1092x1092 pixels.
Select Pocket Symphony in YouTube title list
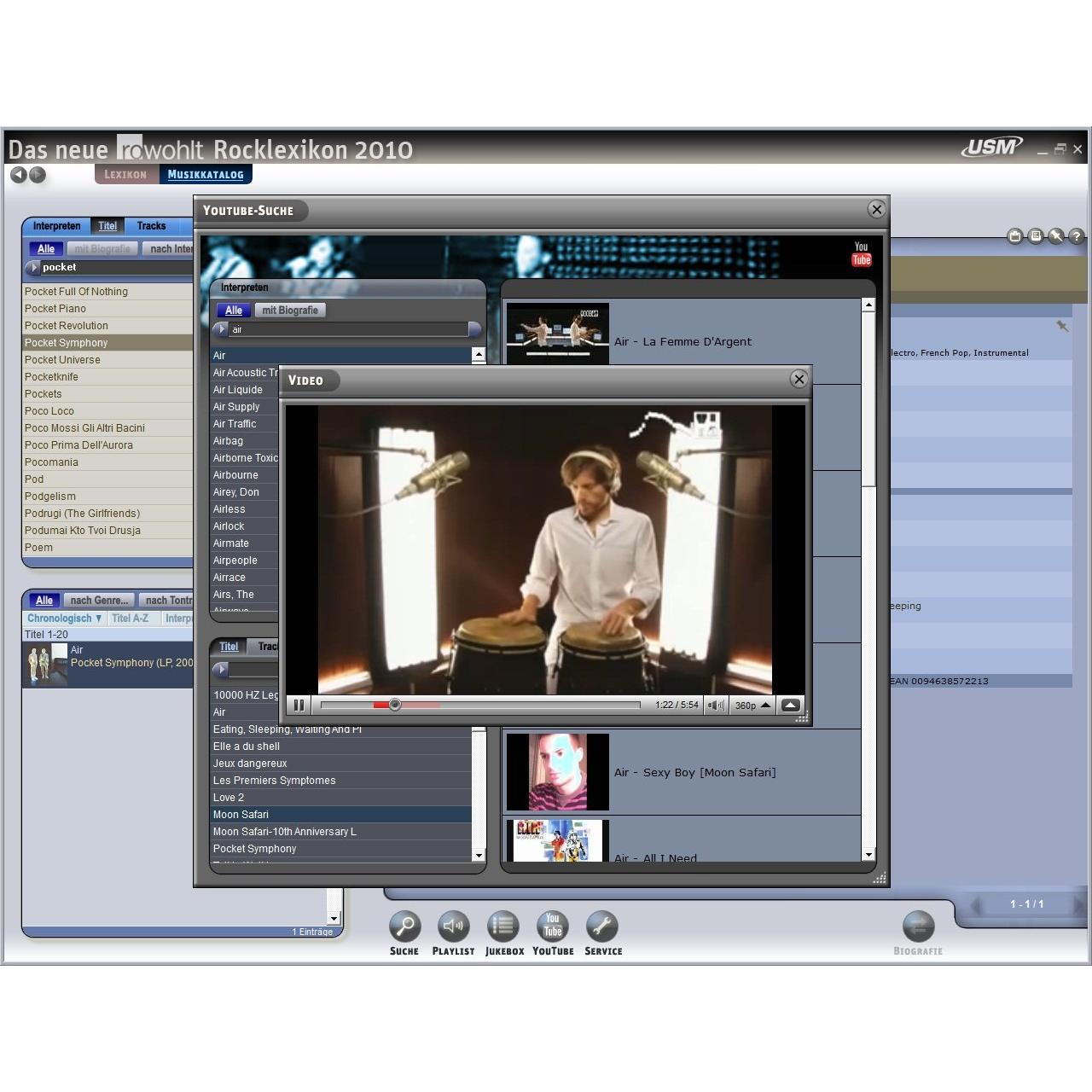click(x=341, y=848)
